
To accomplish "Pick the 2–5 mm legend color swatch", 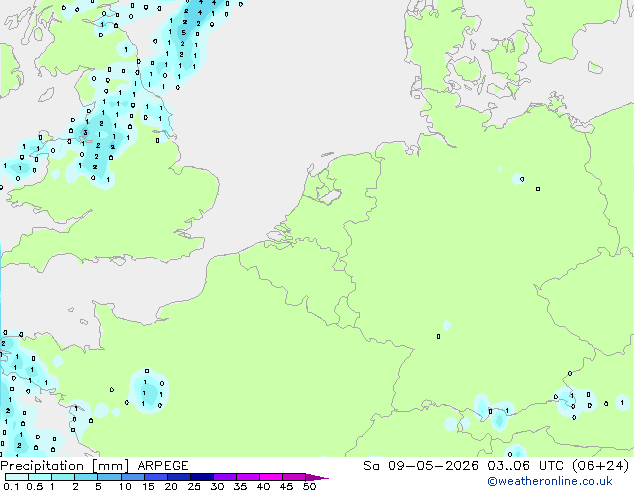I will [x=86, y=477].
